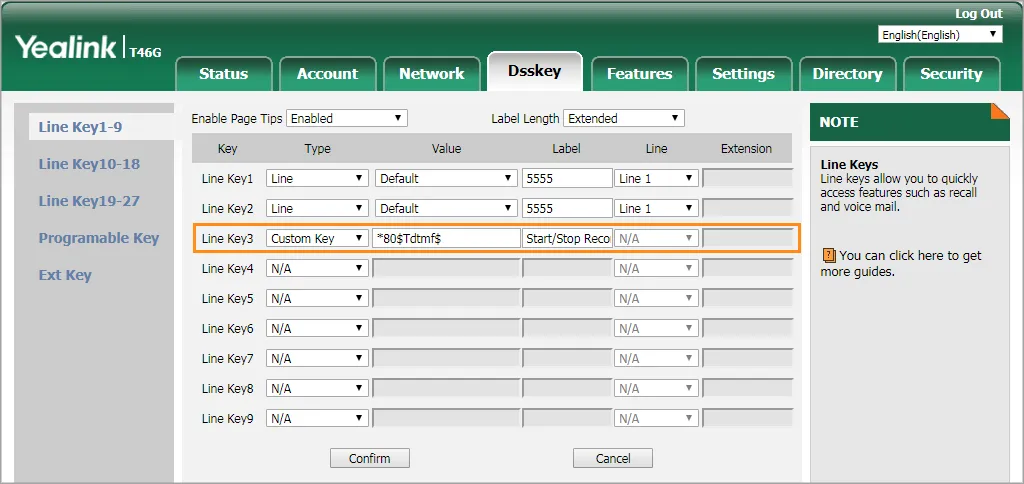Open Line Key3 Custom Key type dropdown
Viewport: 1024px width, 484px height.
(317, 238)
